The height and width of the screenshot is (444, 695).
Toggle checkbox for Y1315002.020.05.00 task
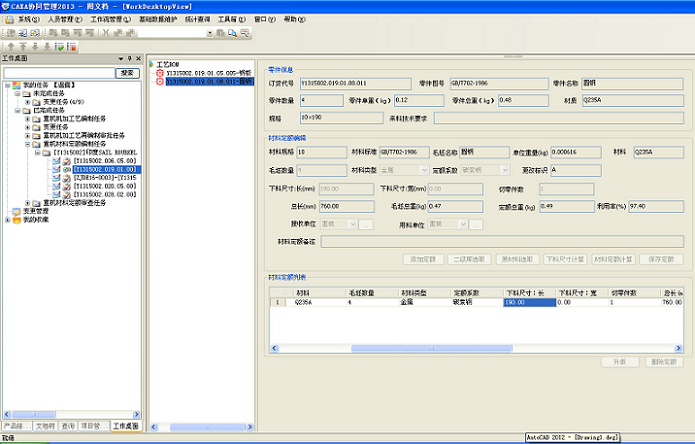coord(56,186)
